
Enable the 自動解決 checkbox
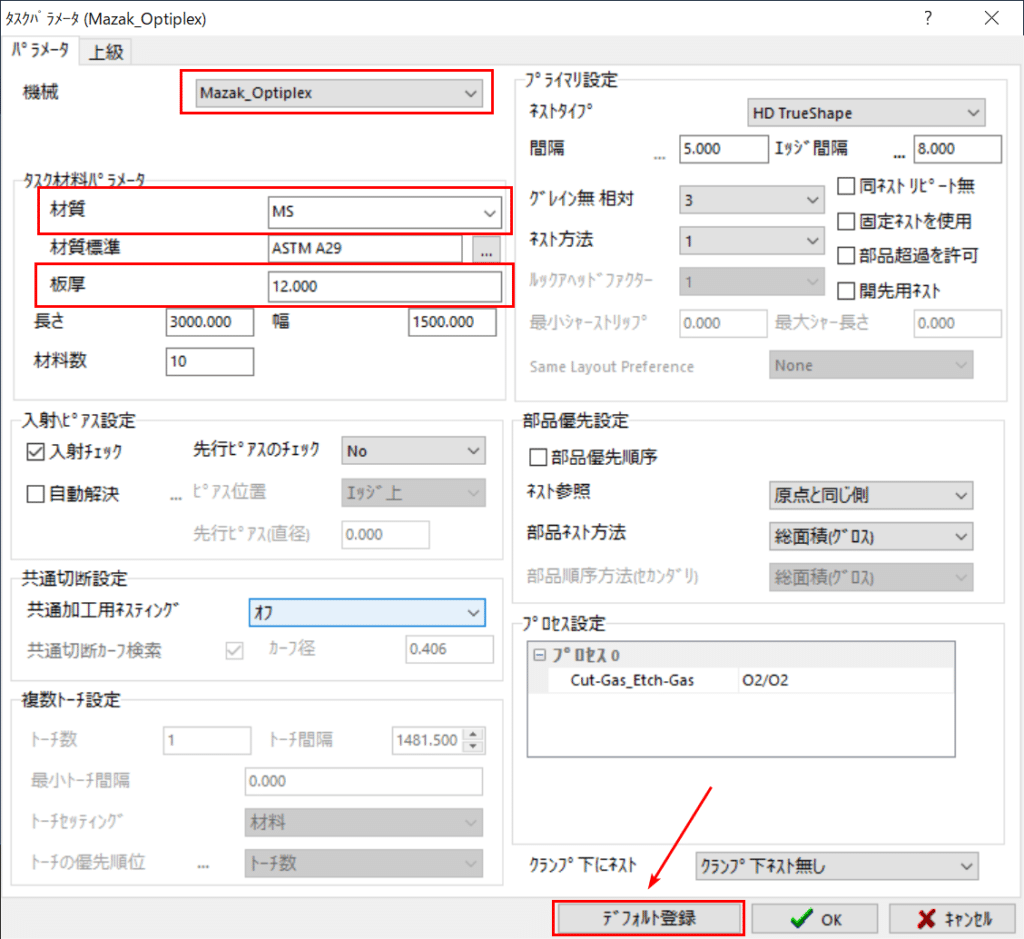[x=35, y=494]
